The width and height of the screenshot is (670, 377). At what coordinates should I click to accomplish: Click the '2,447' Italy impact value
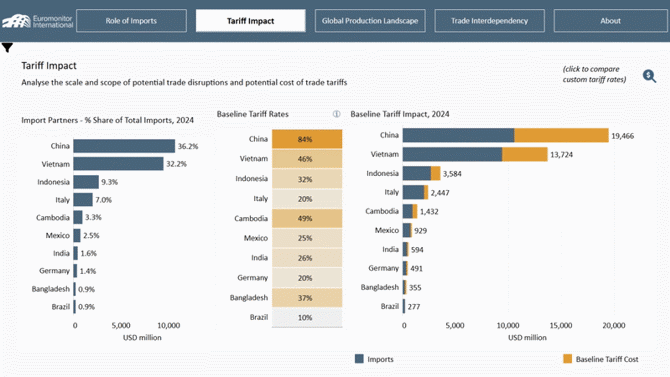[x=440, y=193]
